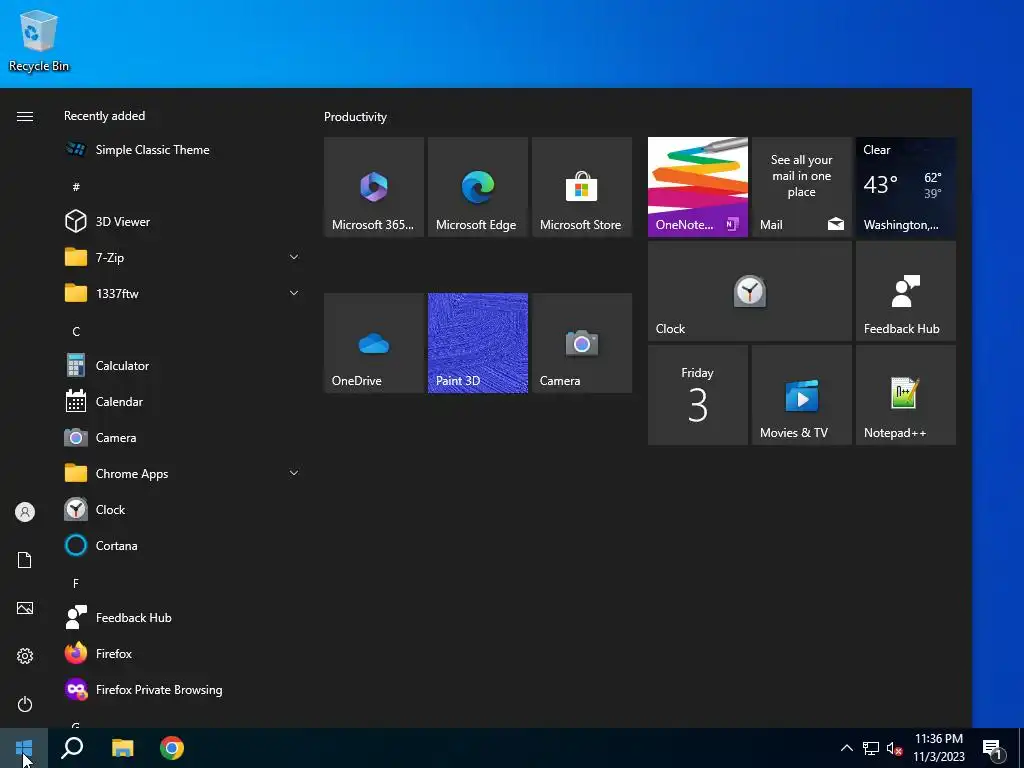Select the Recycle Bin desktop icon
Screen dimensions: 1024x768
tap(39, 40)
